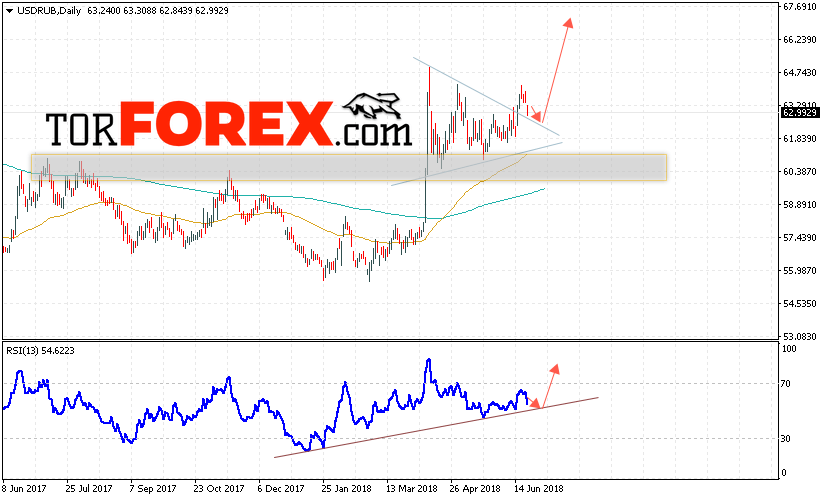Click the RSI scale value 100

[x=789, y=349]
